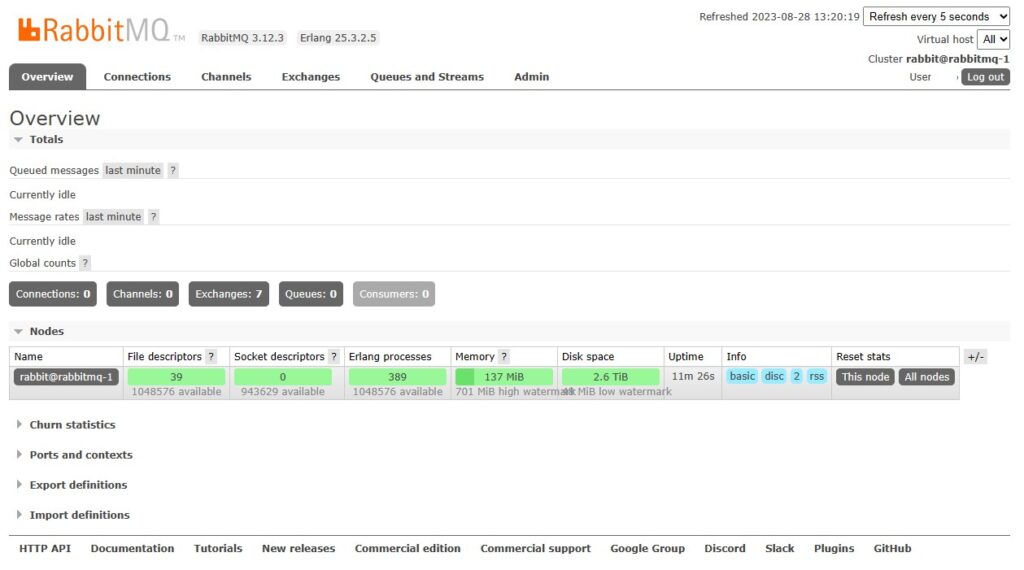
Task: Change Queued messages last minute range
Action: coord(133,170)
